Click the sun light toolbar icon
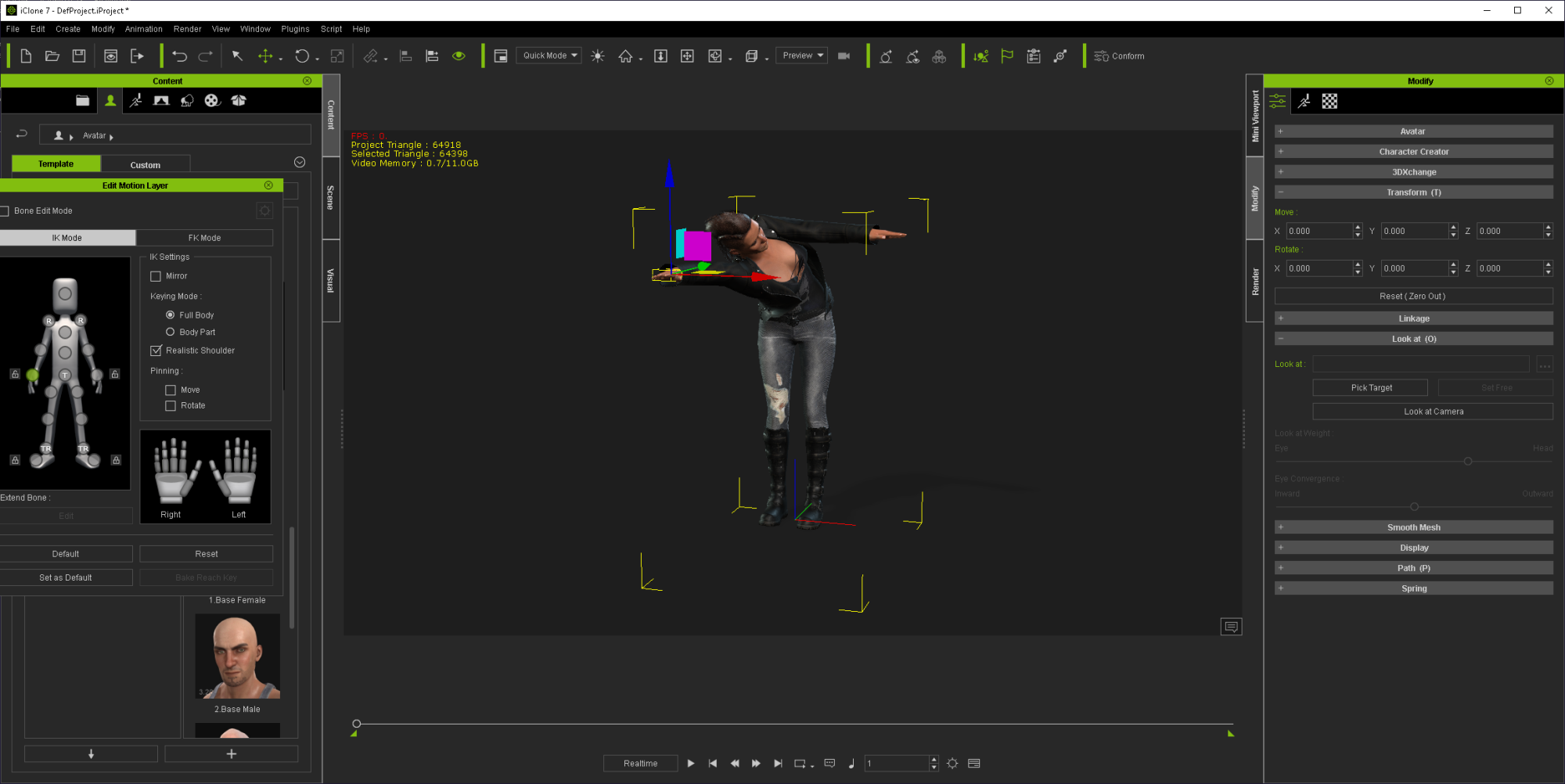The height and width of the screenshot is (784, 1565). coord(598,56)
